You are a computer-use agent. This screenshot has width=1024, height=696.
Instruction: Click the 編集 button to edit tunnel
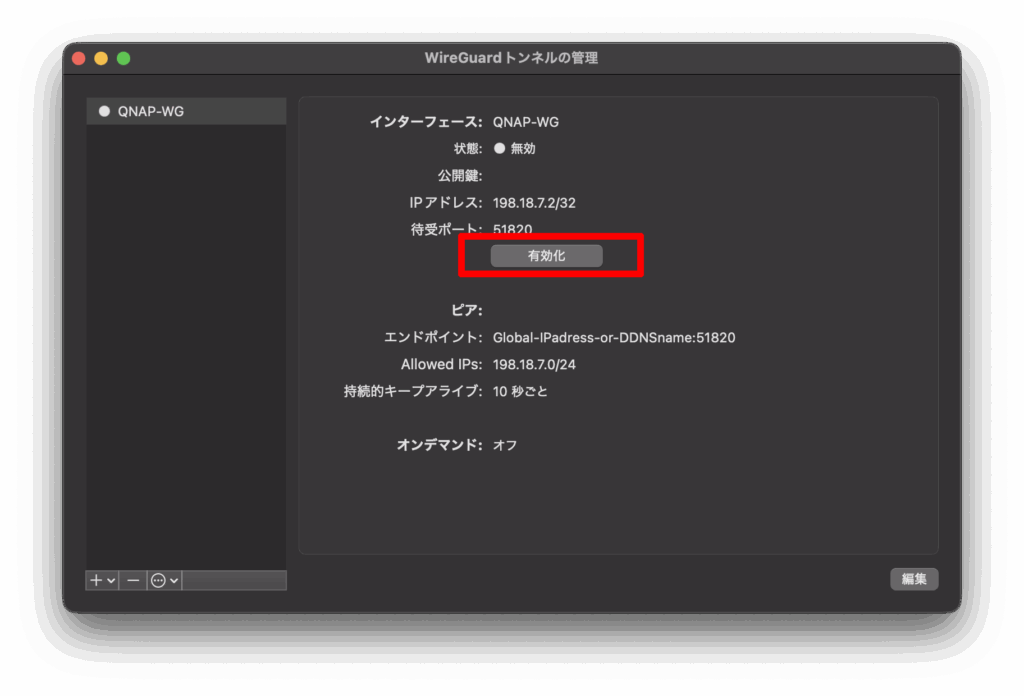(x=913, y=579)
